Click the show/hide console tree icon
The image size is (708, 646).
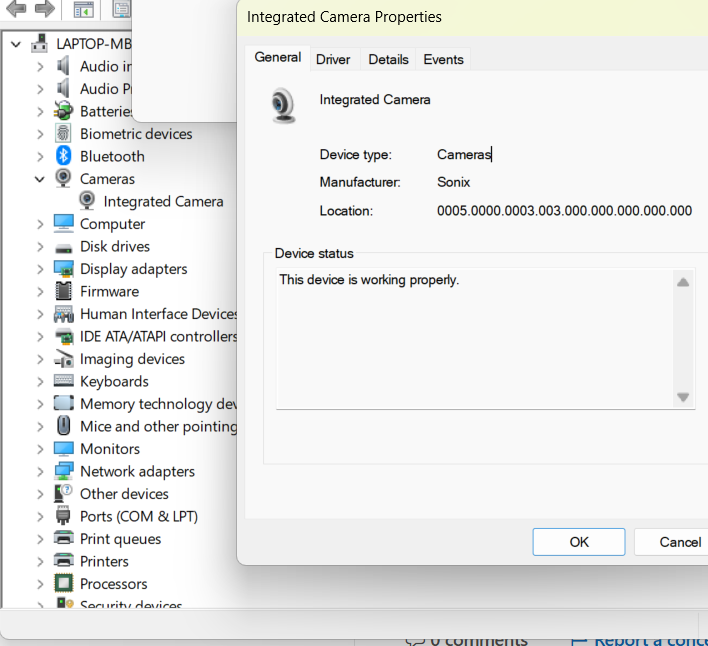pos(84,9)
